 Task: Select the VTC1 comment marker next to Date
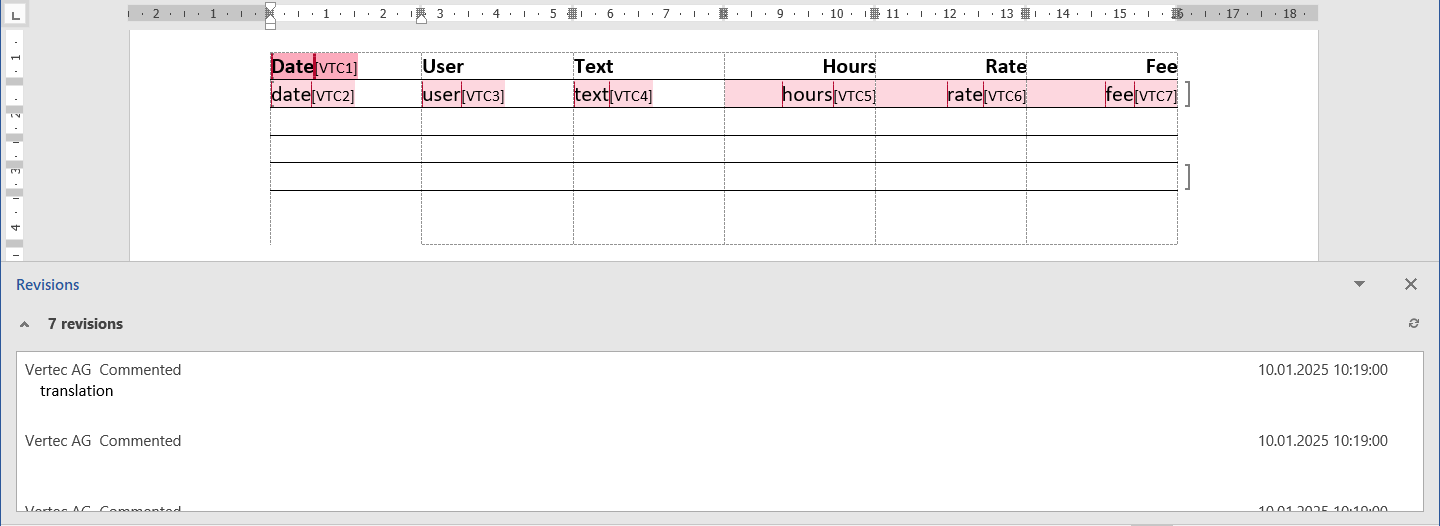click(336, 67)
